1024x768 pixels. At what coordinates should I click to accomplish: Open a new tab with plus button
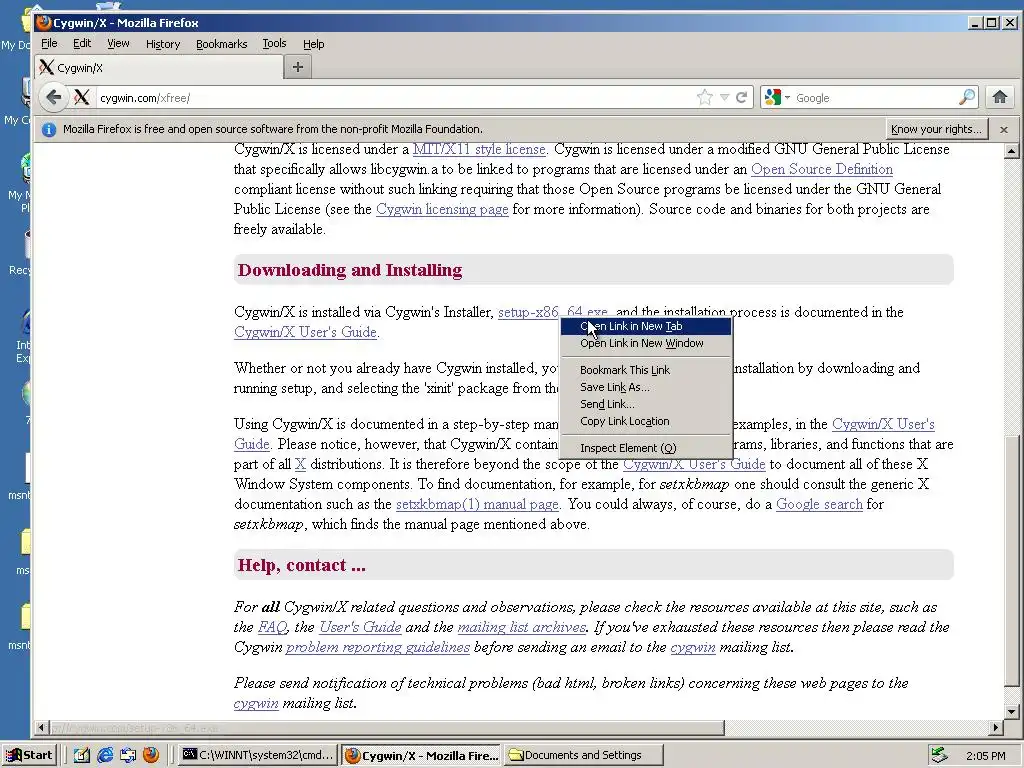coord(298,67)
